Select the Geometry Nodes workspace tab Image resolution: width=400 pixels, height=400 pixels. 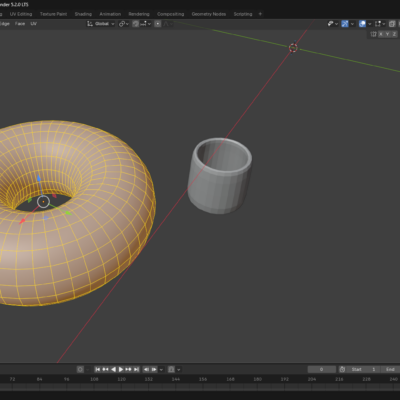(209, 14)
